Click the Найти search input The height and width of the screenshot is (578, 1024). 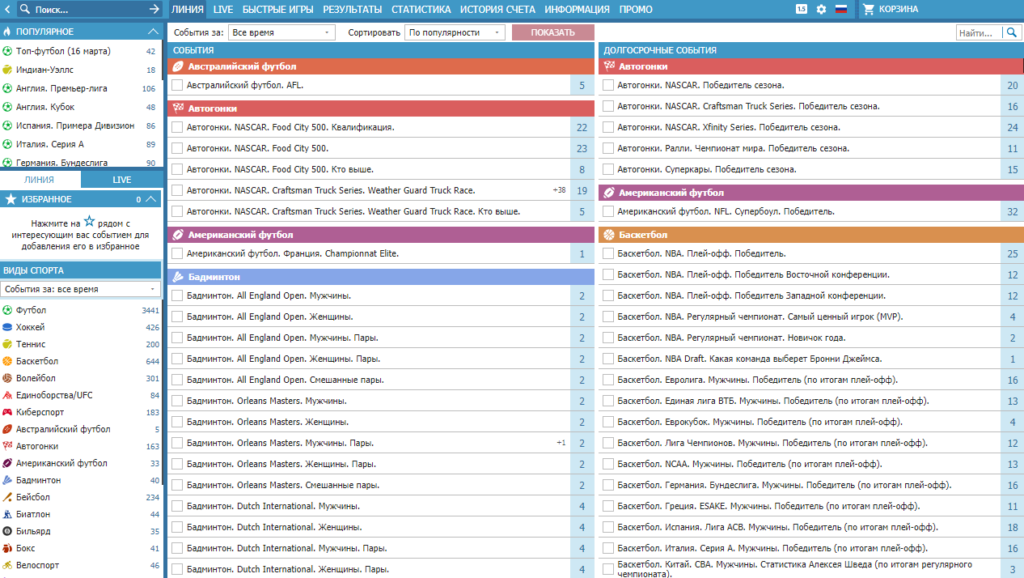click(x=979, y=32)
